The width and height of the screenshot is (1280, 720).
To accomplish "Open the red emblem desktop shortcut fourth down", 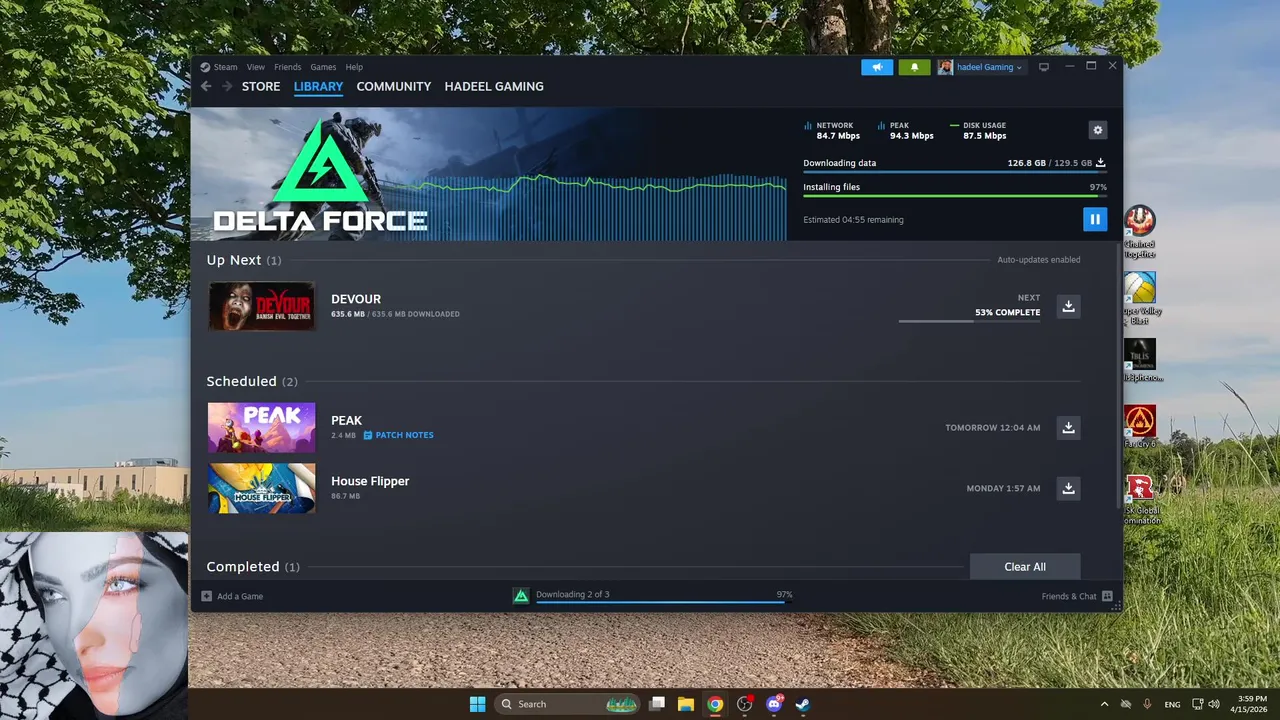I will pyautogui.click(x=1140, y=427).
